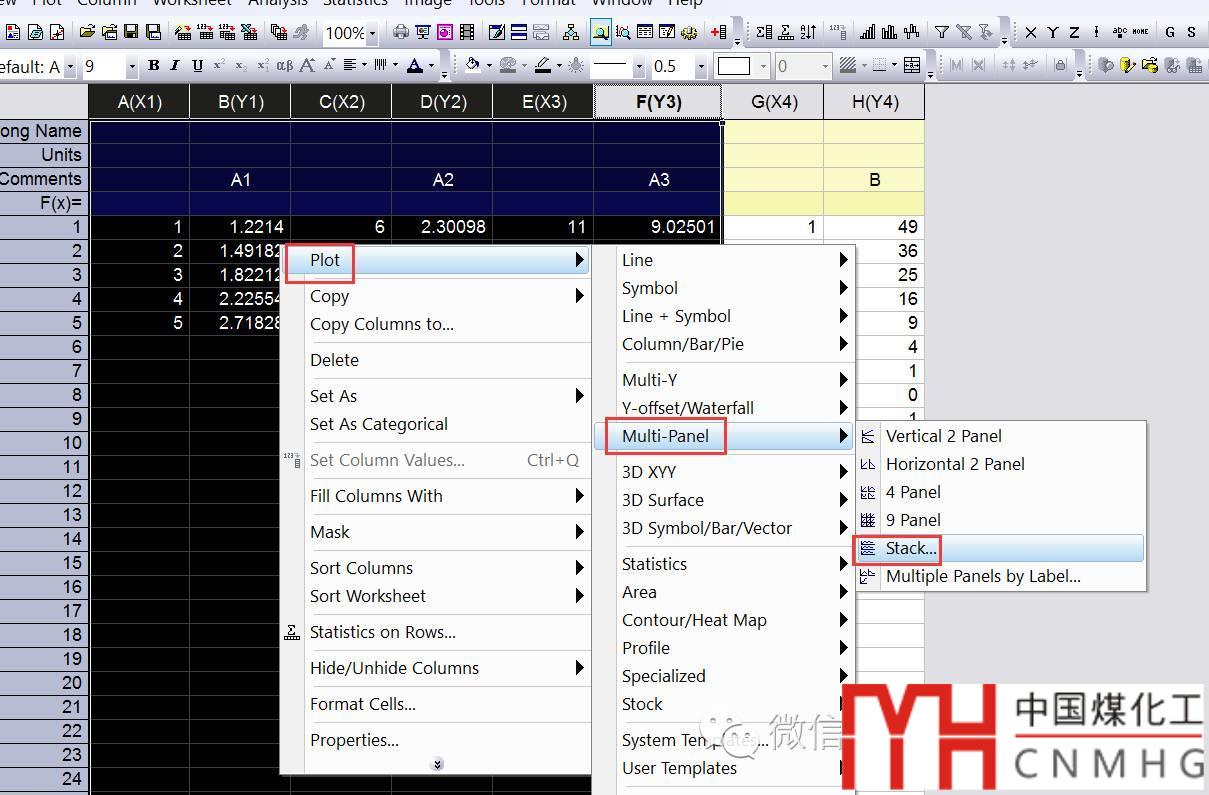Choose Stack... from Multi-Panel submenu
1209x795 pixels.
coord(911,548)
